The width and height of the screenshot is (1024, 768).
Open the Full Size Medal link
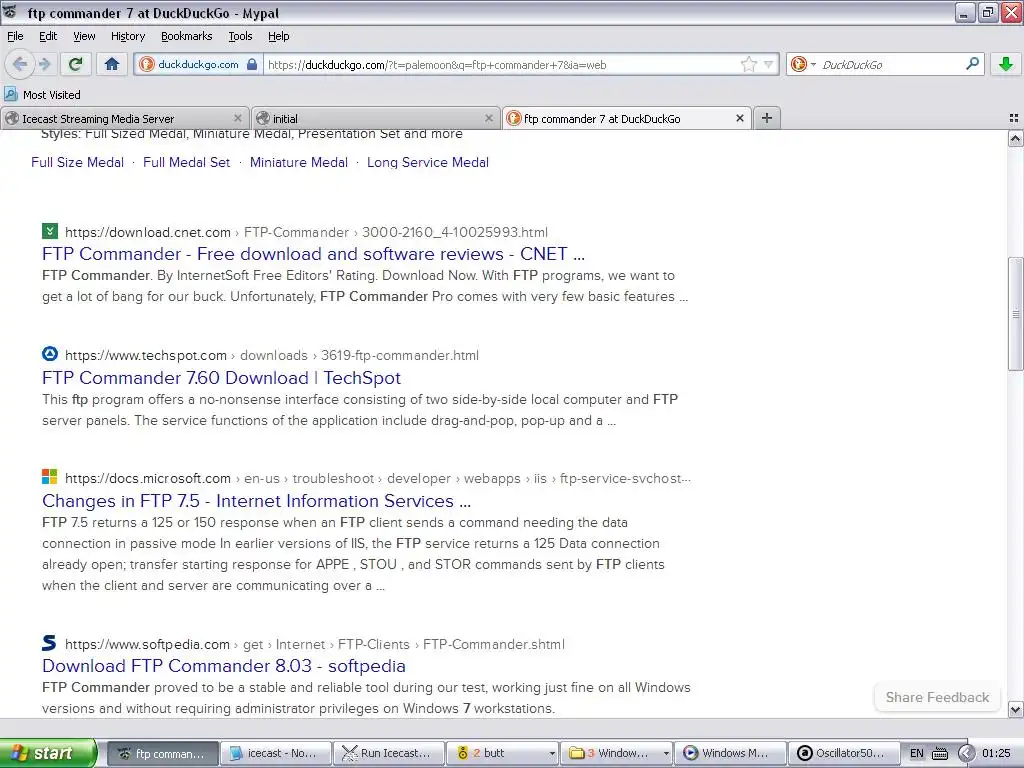click(77, 162)
